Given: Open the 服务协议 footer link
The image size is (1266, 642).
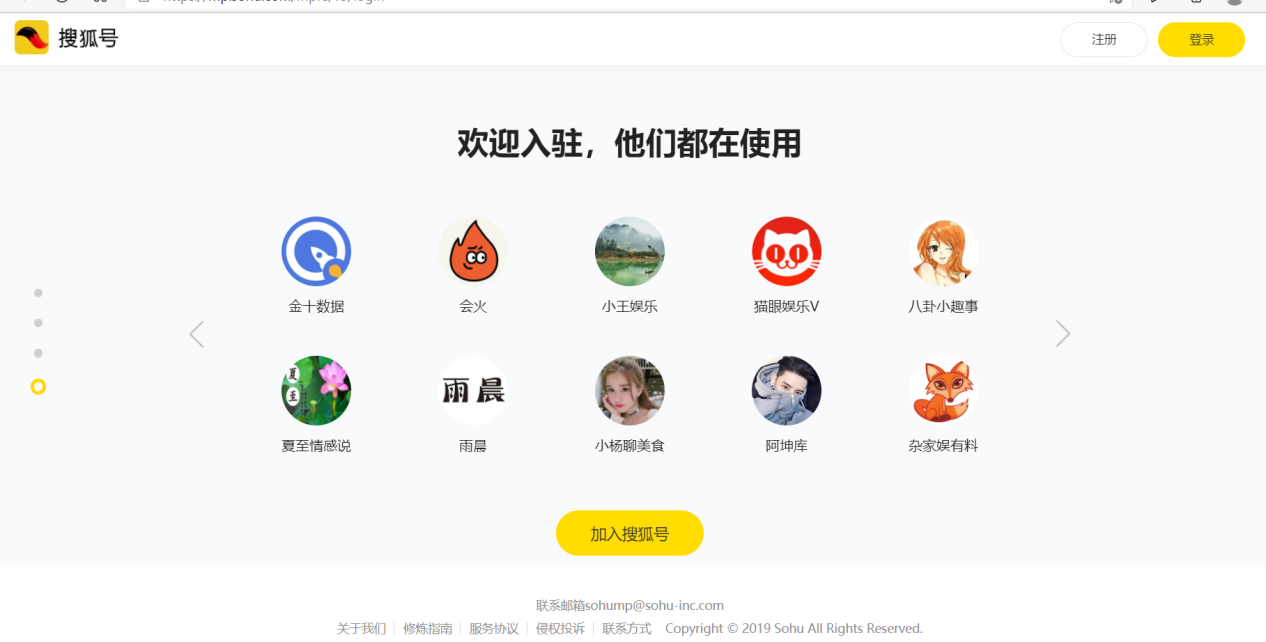Looking at the screenshot, I should point(494,628).
